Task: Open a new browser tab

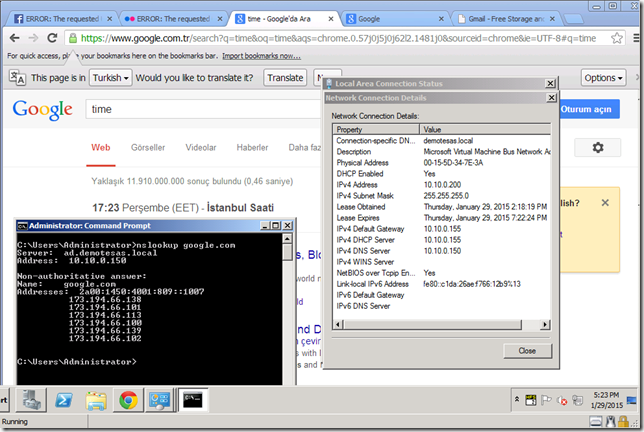Action: pos(573,19)
